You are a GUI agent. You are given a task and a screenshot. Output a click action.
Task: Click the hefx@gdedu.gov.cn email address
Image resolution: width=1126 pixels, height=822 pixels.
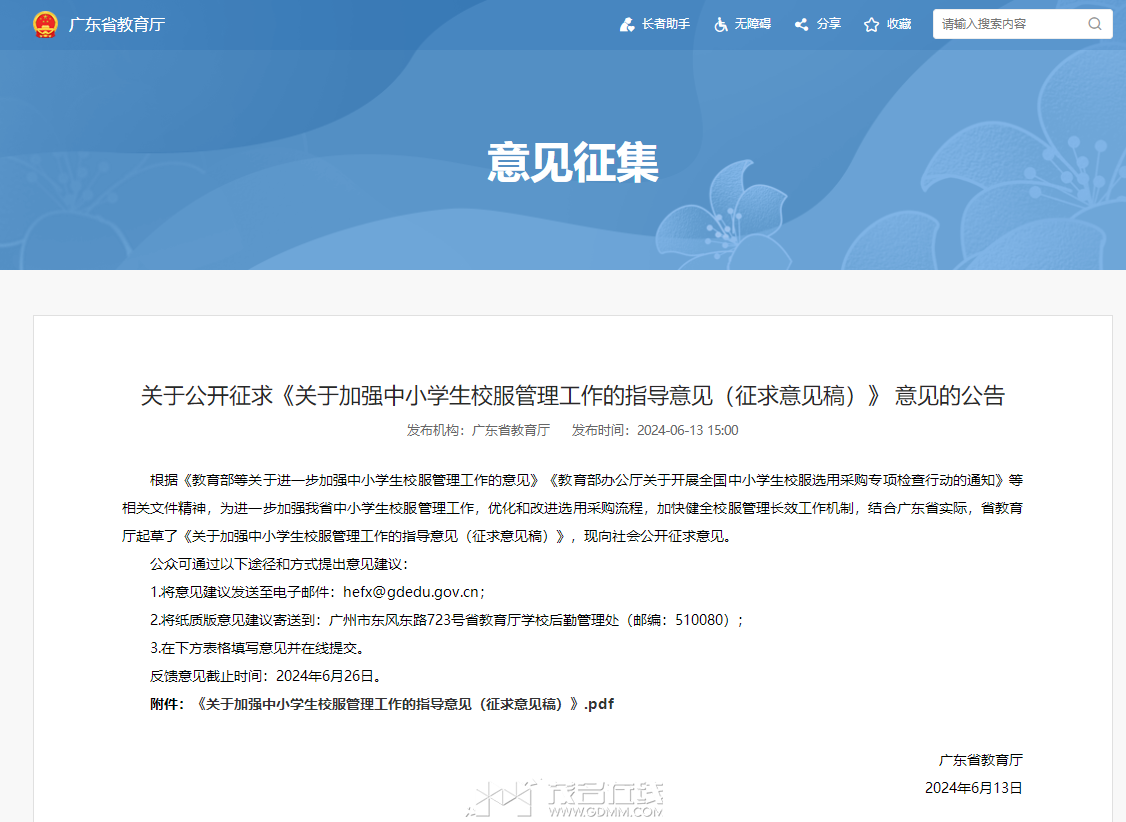pyautogui.click(x=411, y=592)
